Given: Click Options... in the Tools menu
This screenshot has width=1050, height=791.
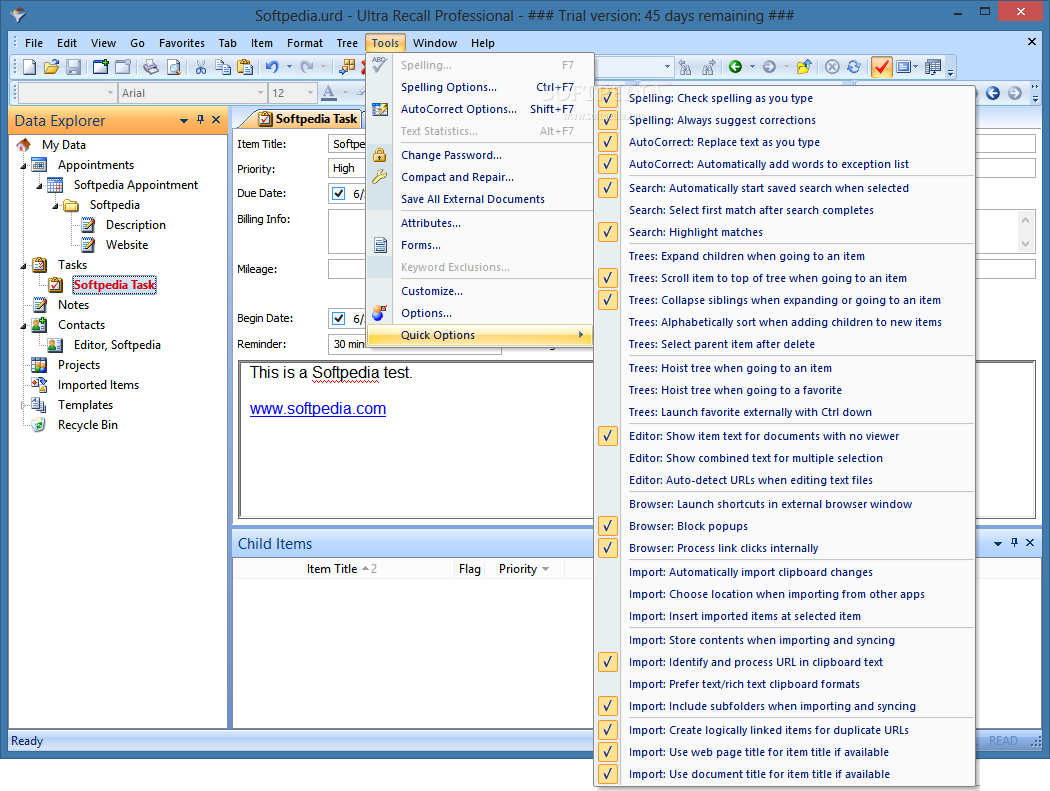Looking at the screenshot, I should pos(479,313).
